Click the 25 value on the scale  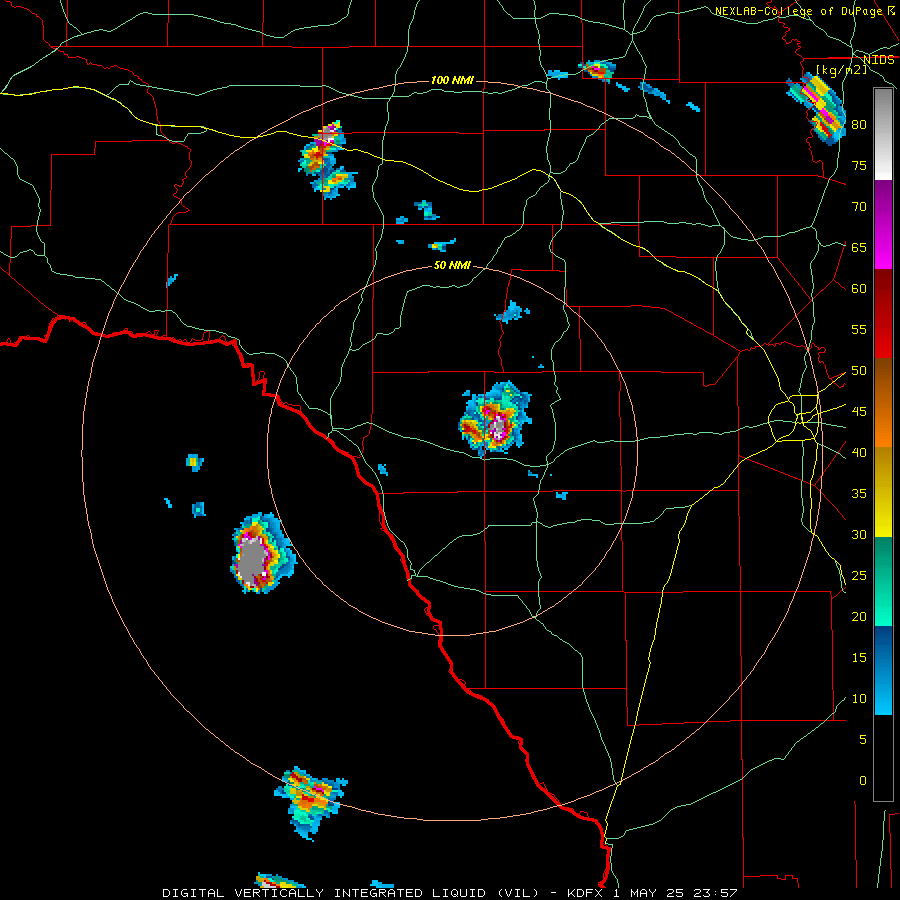pos(859,576)
